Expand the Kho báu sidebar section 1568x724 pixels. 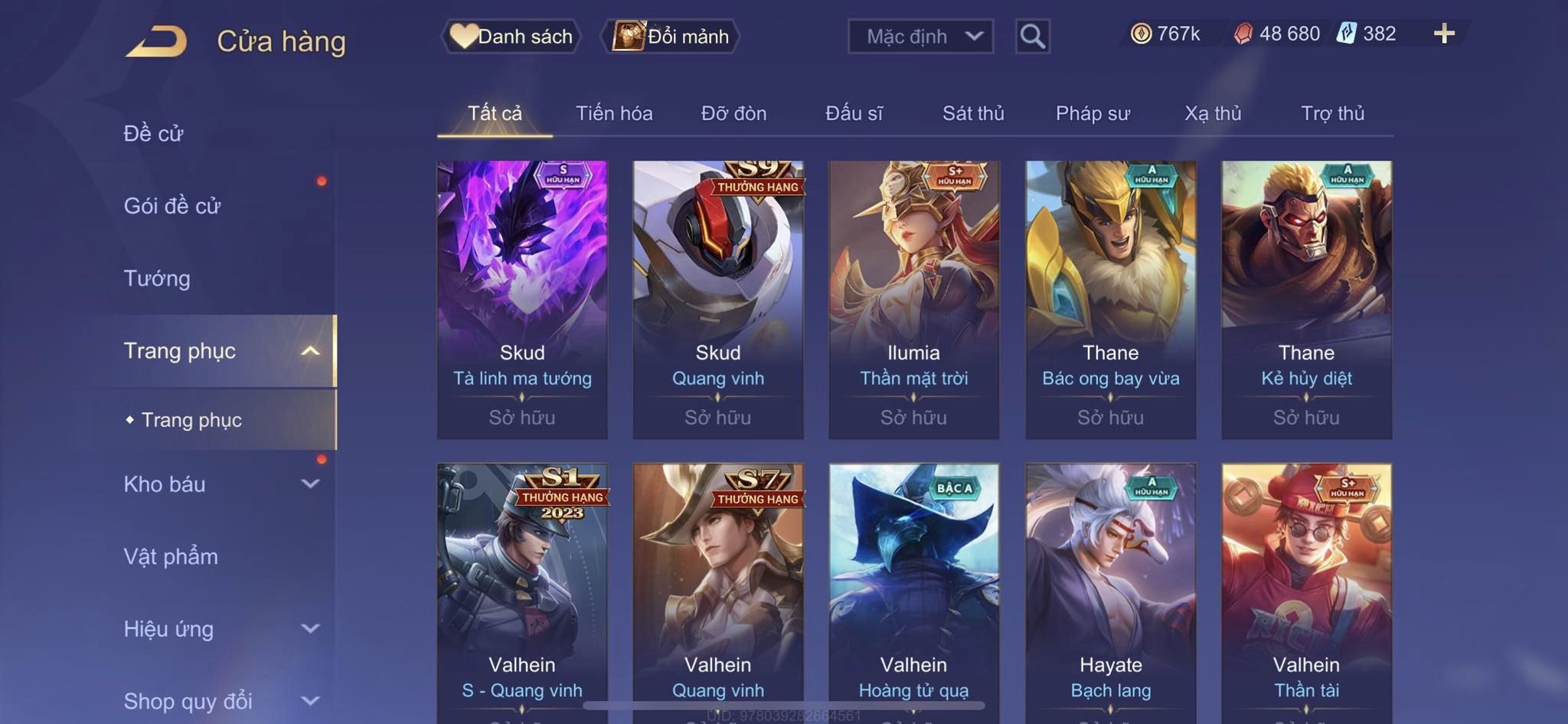(310, 484)
